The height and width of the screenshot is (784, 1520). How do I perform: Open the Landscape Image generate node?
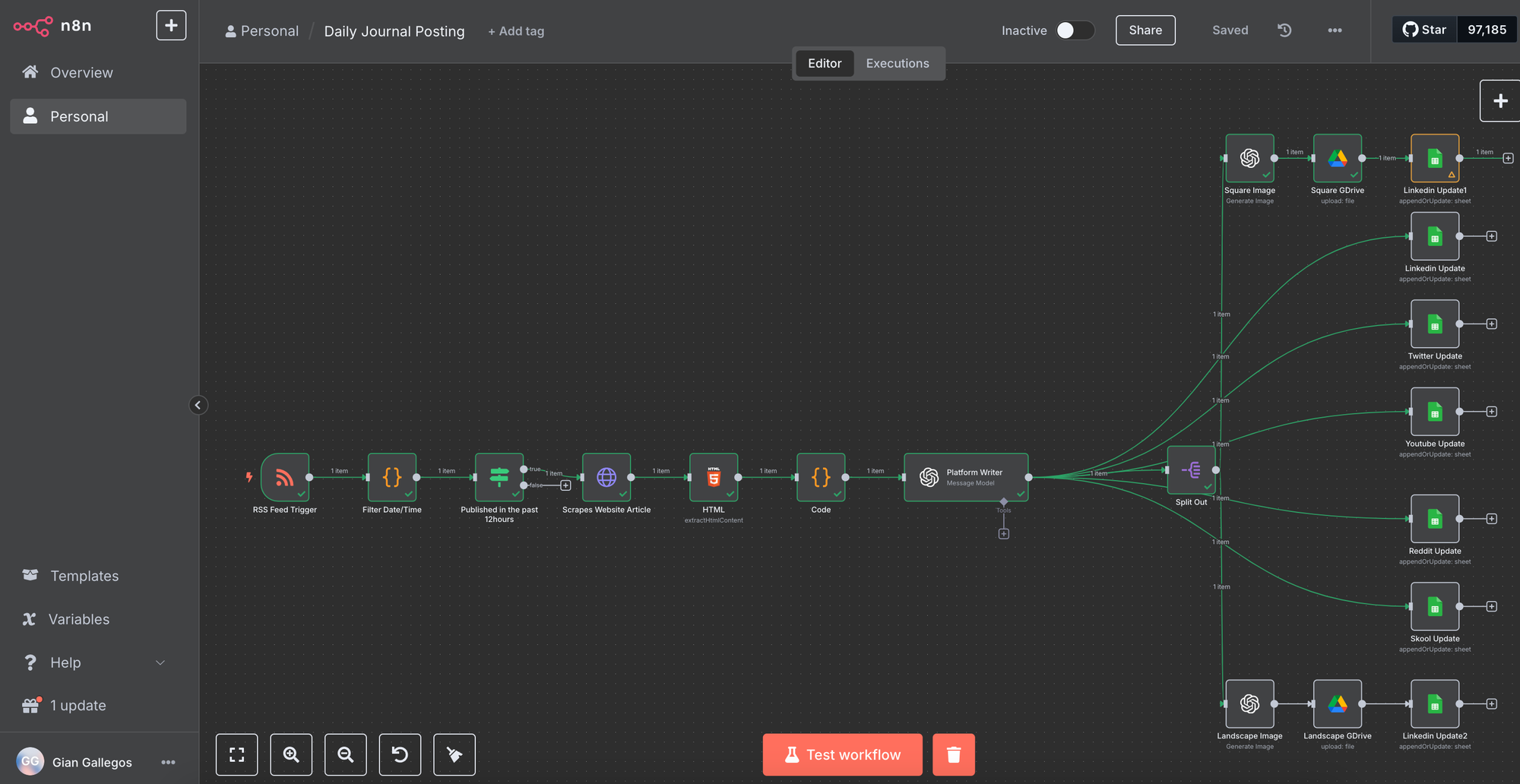pos(1249,703)
